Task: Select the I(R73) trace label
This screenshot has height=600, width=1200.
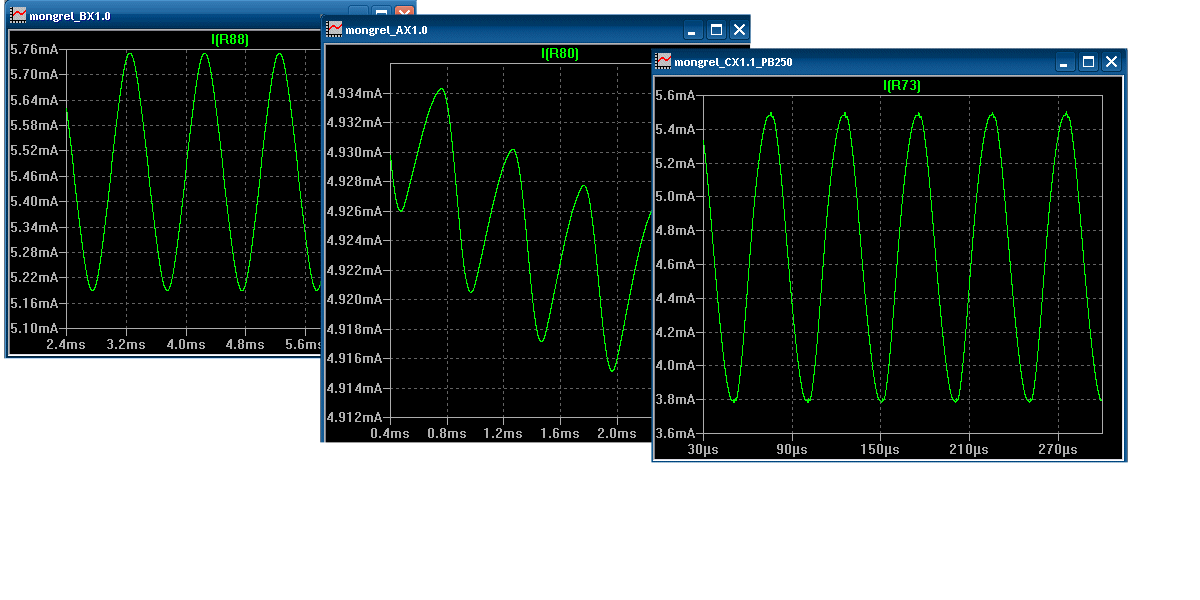Action: point(901,86)
